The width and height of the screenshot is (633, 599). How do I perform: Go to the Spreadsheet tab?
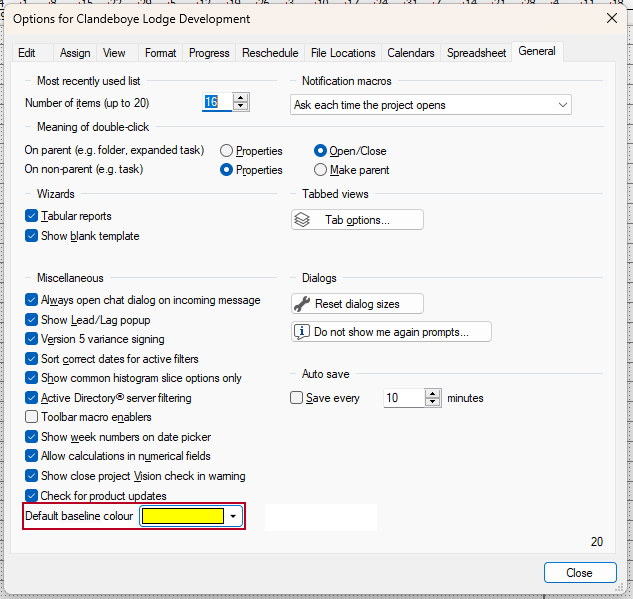coord(476,53)
